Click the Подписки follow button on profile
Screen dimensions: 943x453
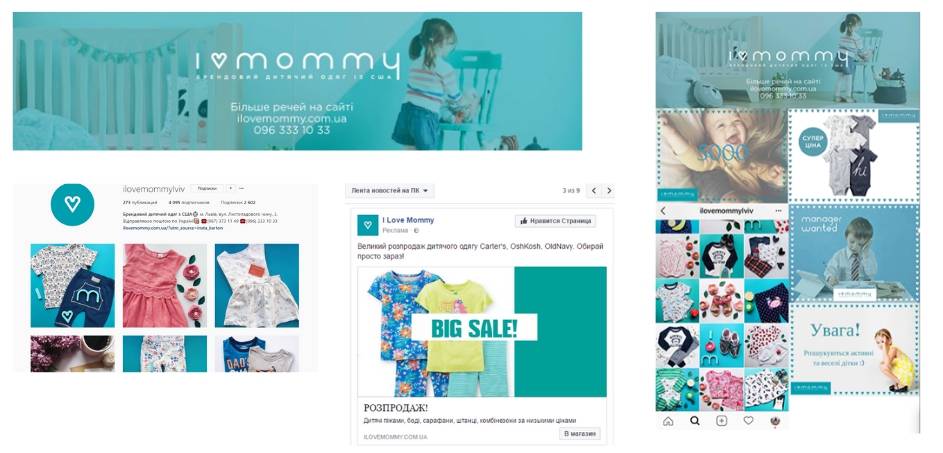207,188
